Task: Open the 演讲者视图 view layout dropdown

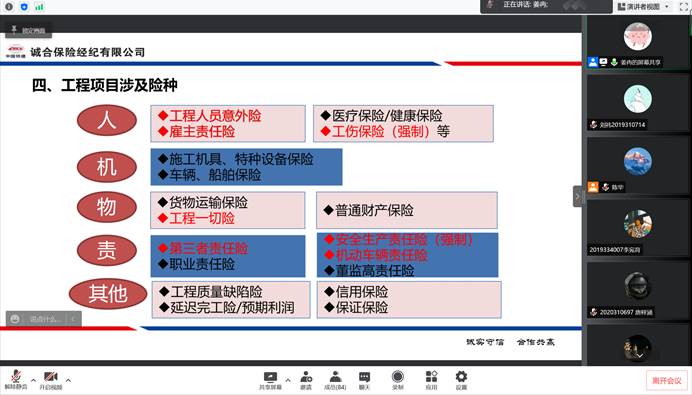Action: click(x=644, y=7)
